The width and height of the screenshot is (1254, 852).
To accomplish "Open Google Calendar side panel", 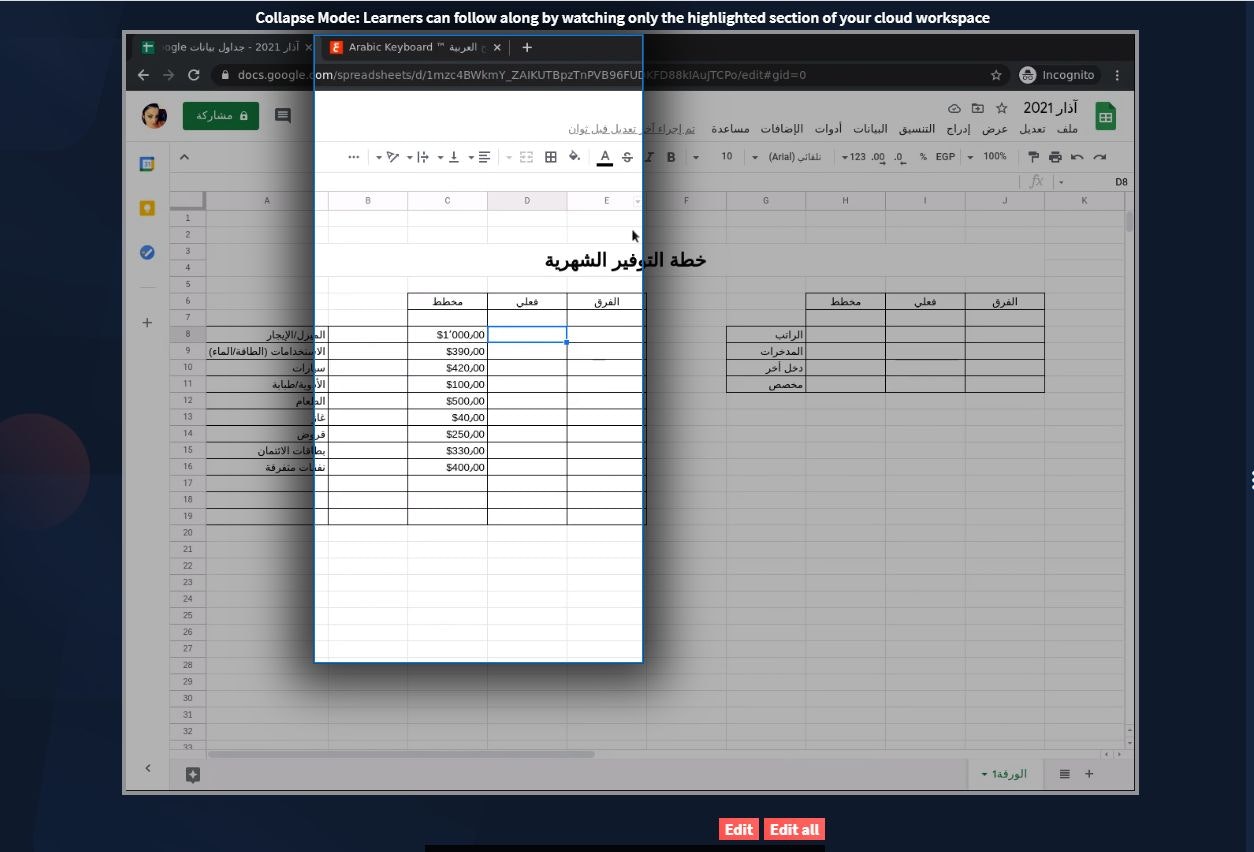I will (147, 164).
